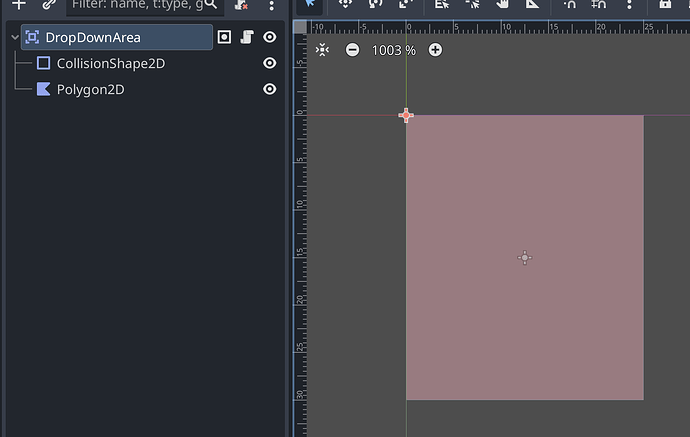Hide the CollisionShape2D node
The height and width of the screenshot is (437, 690).
coord(270,63)
